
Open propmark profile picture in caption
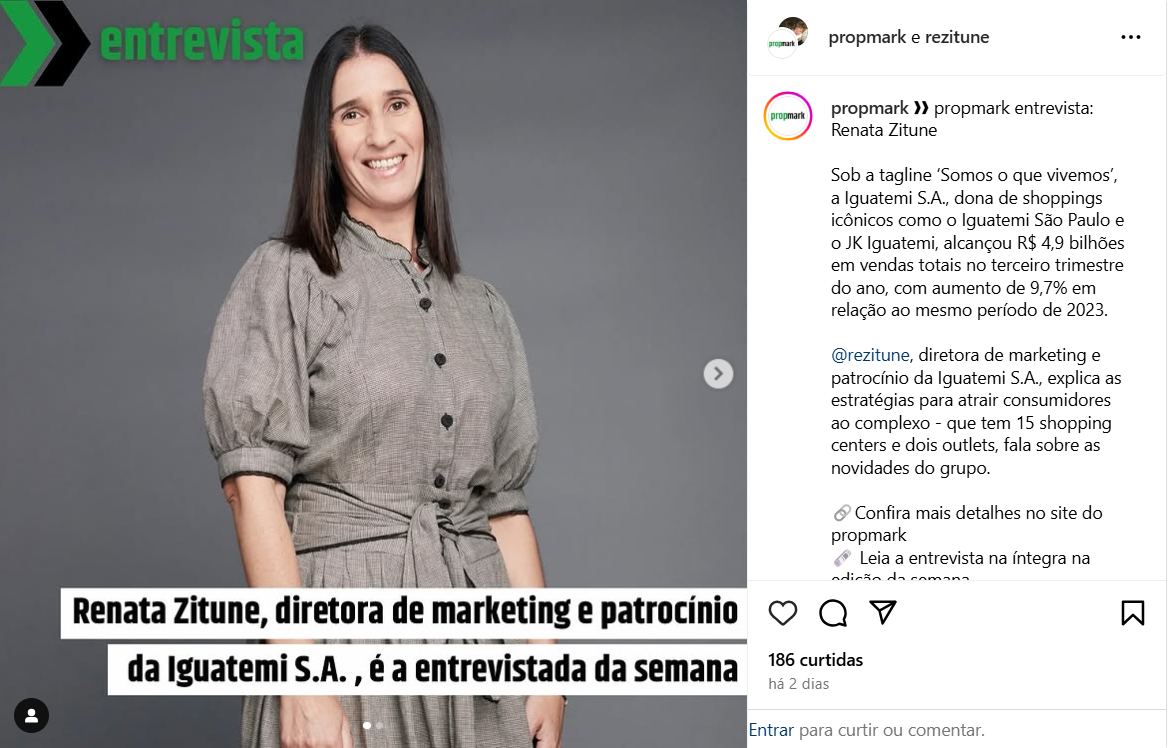pyautogui.click(x=787, y=116)
